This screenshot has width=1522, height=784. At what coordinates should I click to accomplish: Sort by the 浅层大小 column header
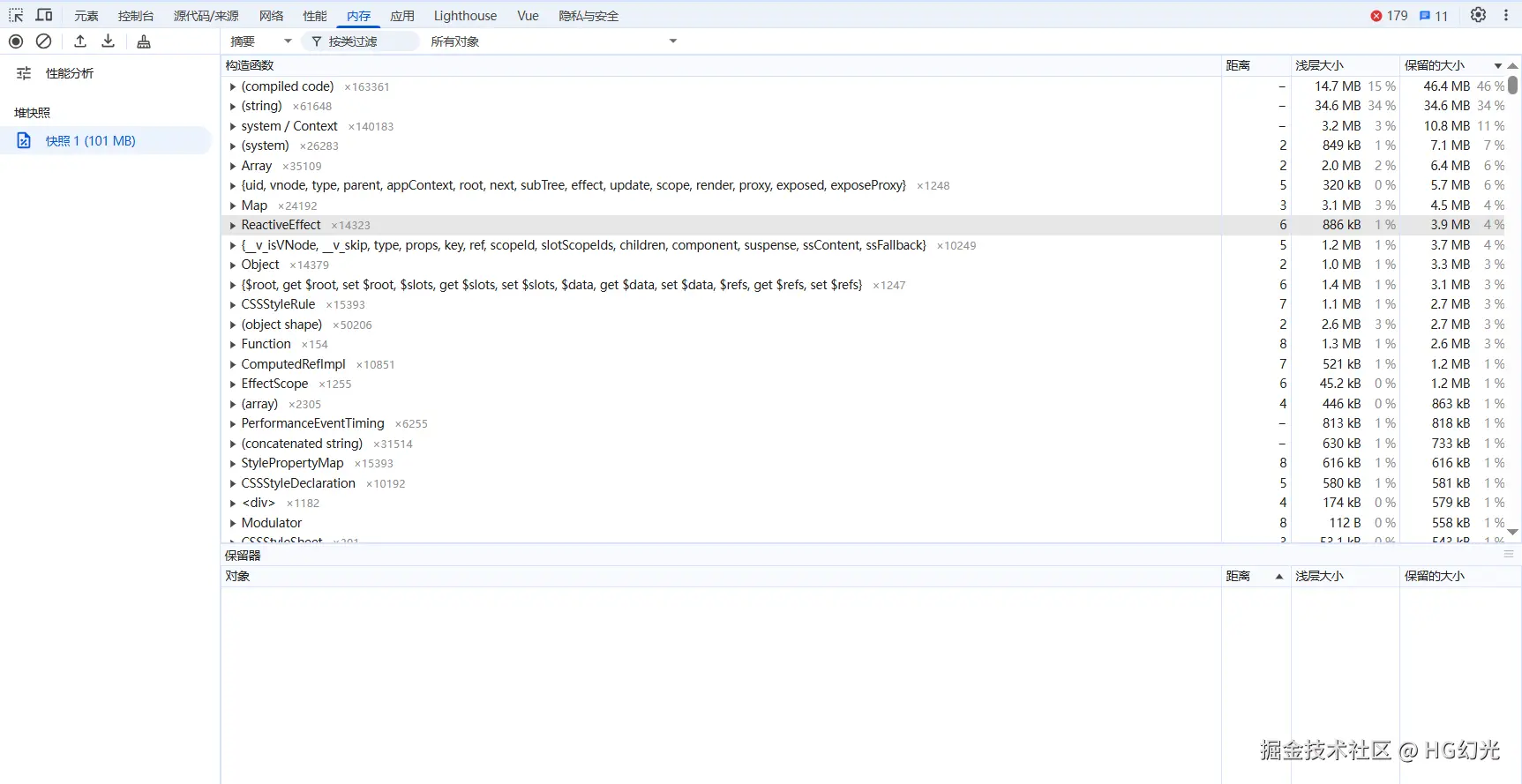1319,65
